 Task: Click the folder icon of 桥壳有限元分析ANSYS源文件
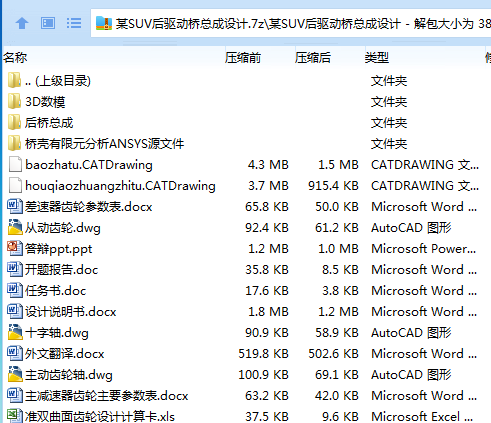click(x=15, y=144)
